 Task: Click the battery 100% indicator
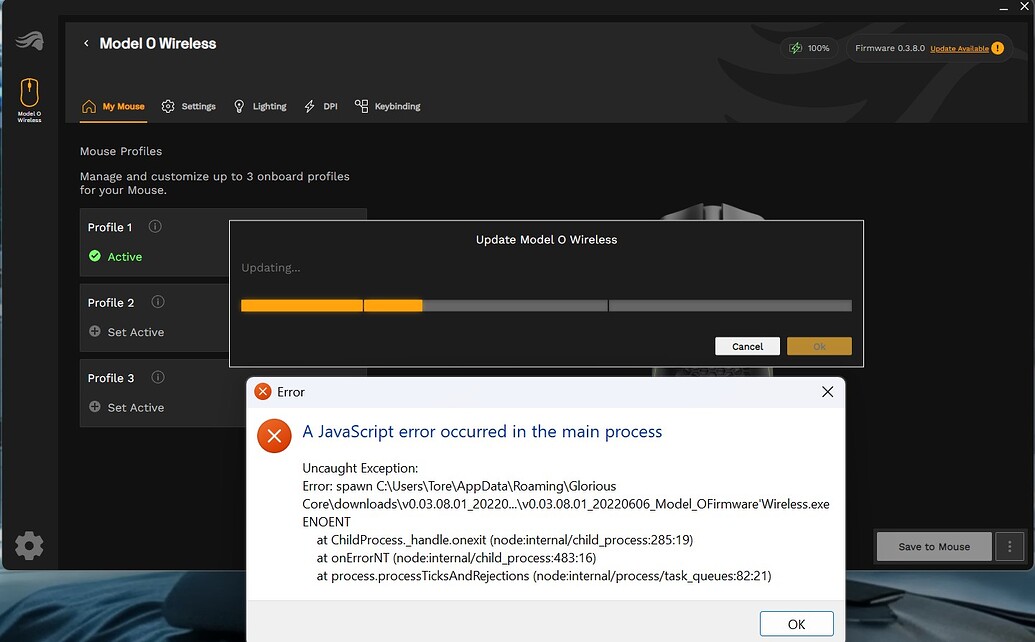click(x=810, y=48)
